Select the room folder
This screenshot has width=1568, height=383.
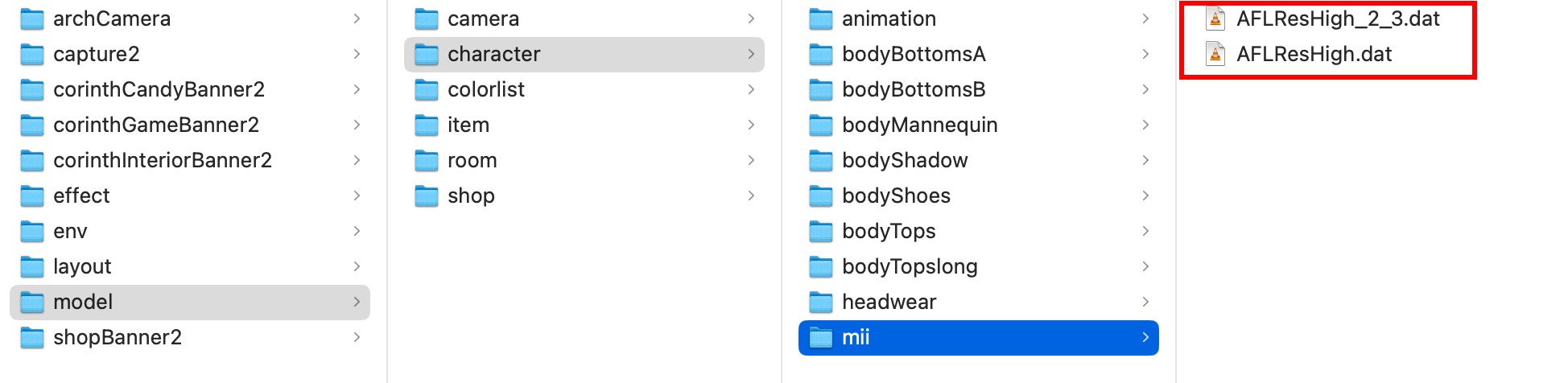[x=472, y=160]
